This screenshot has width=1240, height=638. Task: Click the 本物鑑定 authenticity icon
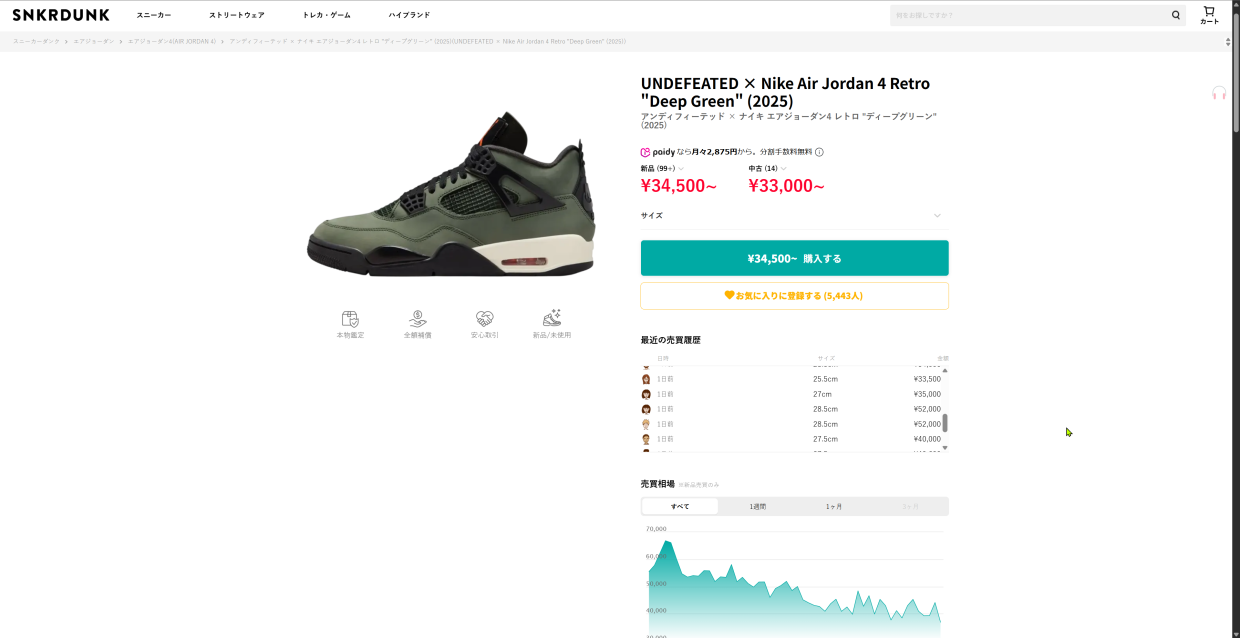tap(350, 319)
